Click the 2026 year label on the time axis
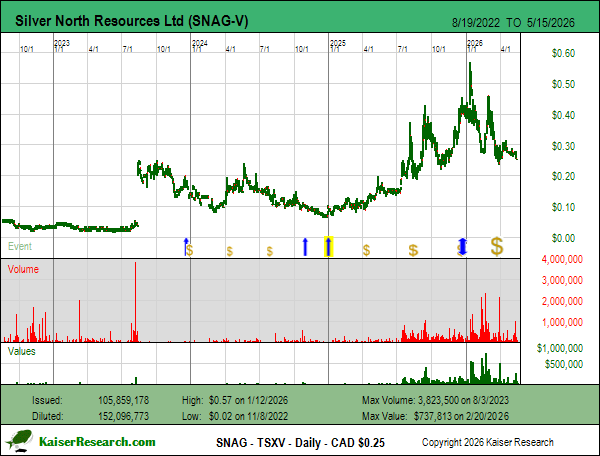600x456 pixels. point(475,43)
